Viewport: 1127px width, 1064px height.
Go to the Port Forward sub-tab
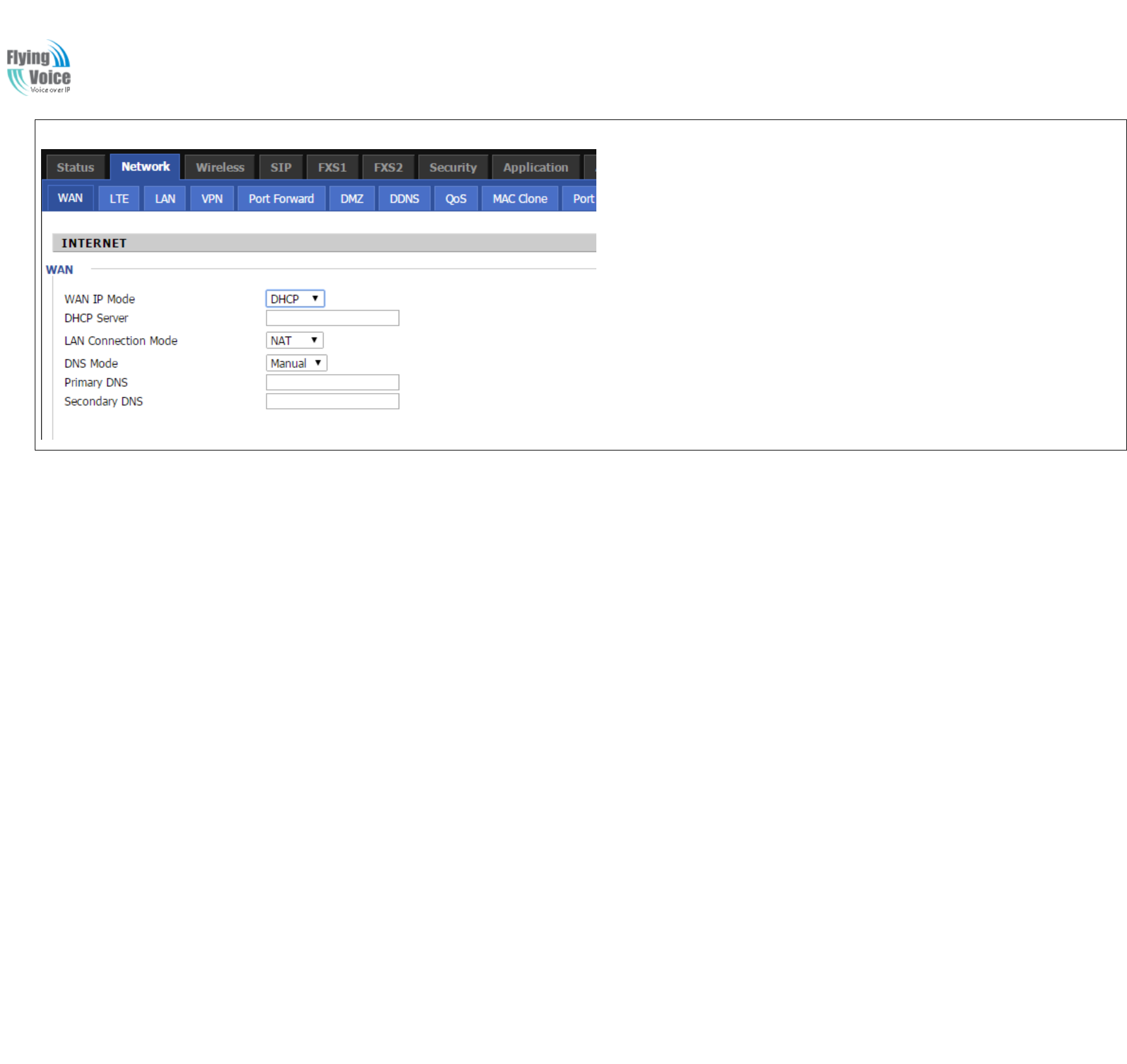pyautogui.click(x=281, y=199)
